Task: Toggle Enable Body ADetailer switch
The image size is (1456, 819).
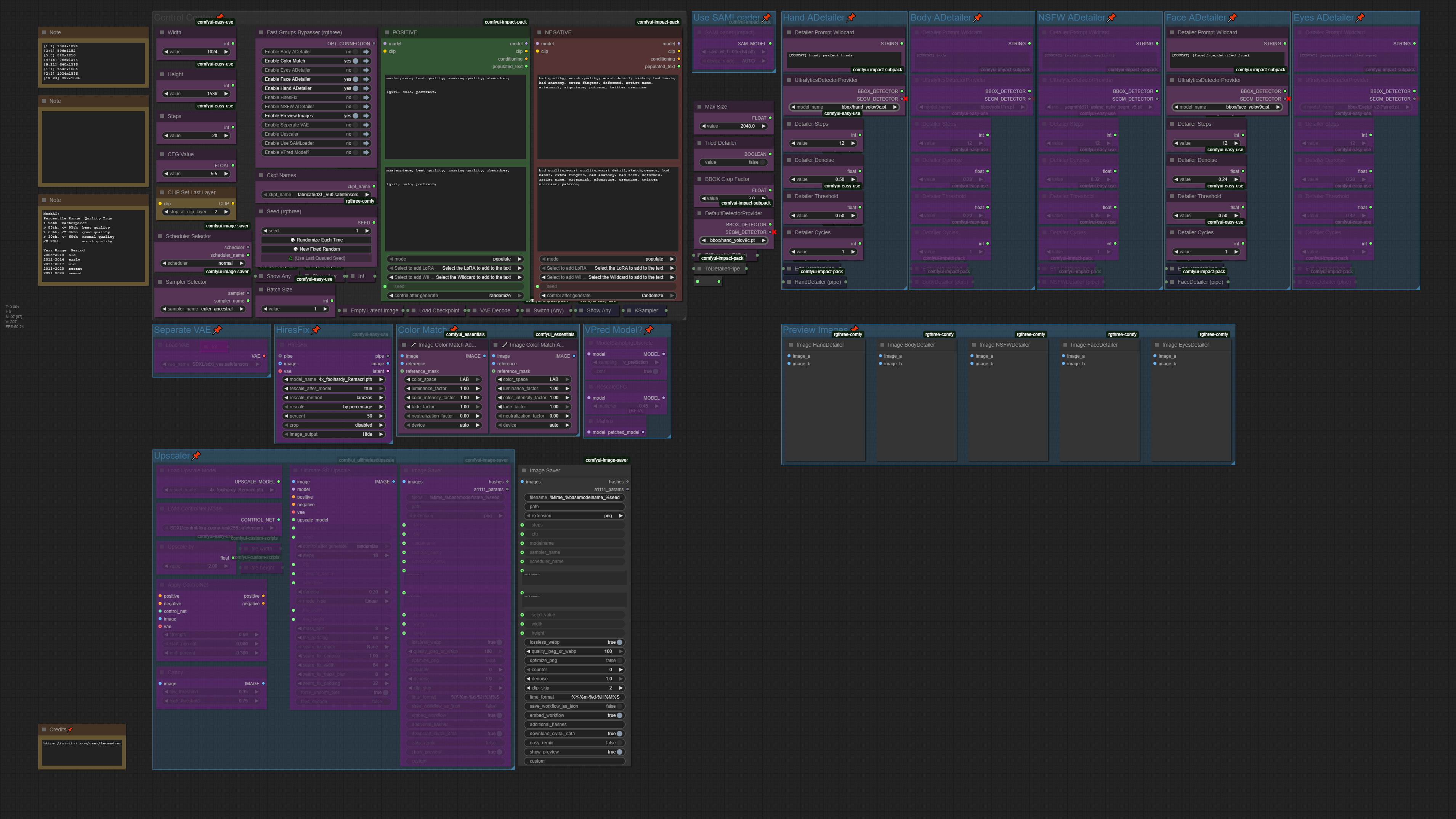Action: tap(356, 52)
